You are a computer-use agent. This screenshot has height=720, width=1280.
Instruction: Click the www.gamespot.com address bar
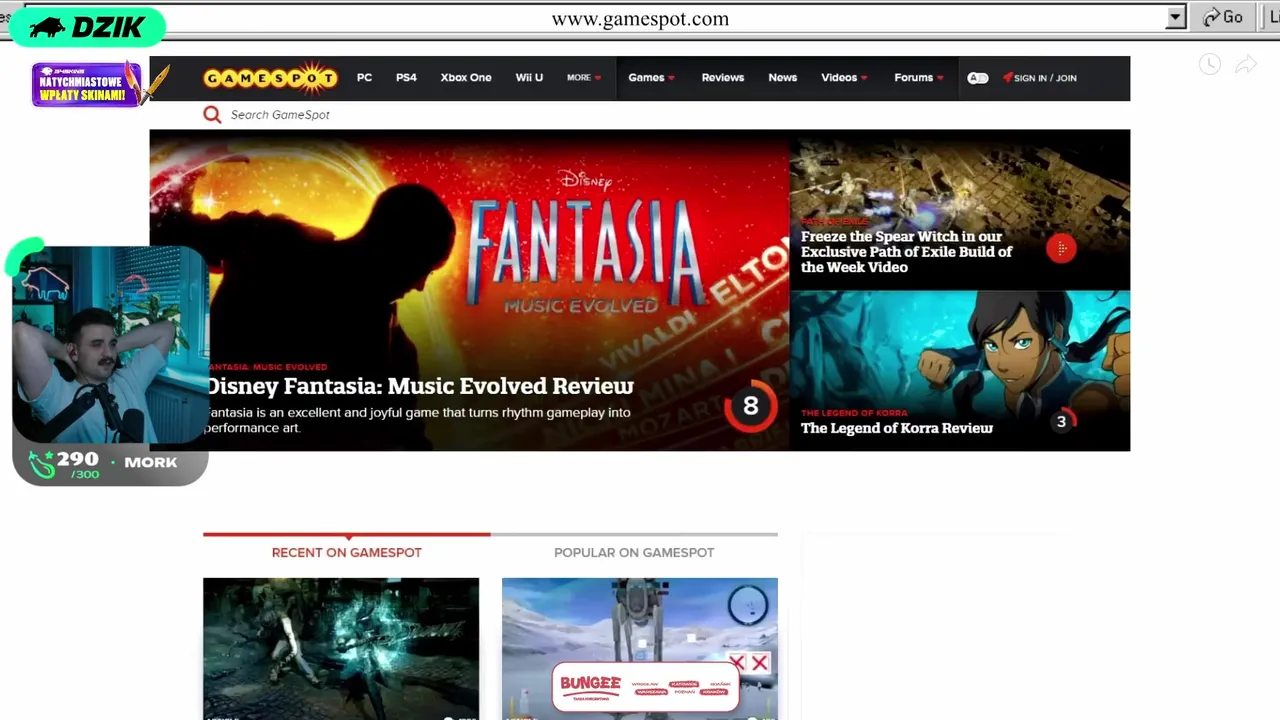(x=640, y=18)
